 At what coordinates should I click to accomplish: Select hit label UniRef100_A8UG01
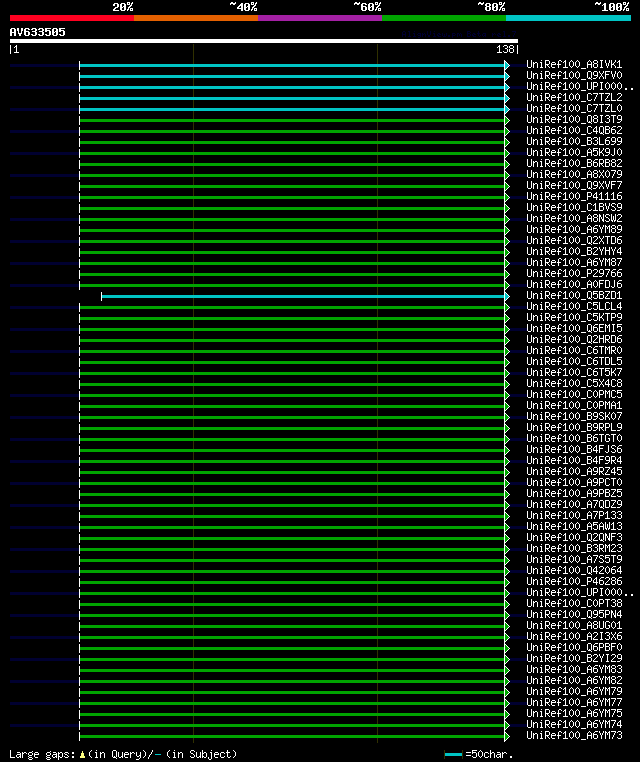574,625
